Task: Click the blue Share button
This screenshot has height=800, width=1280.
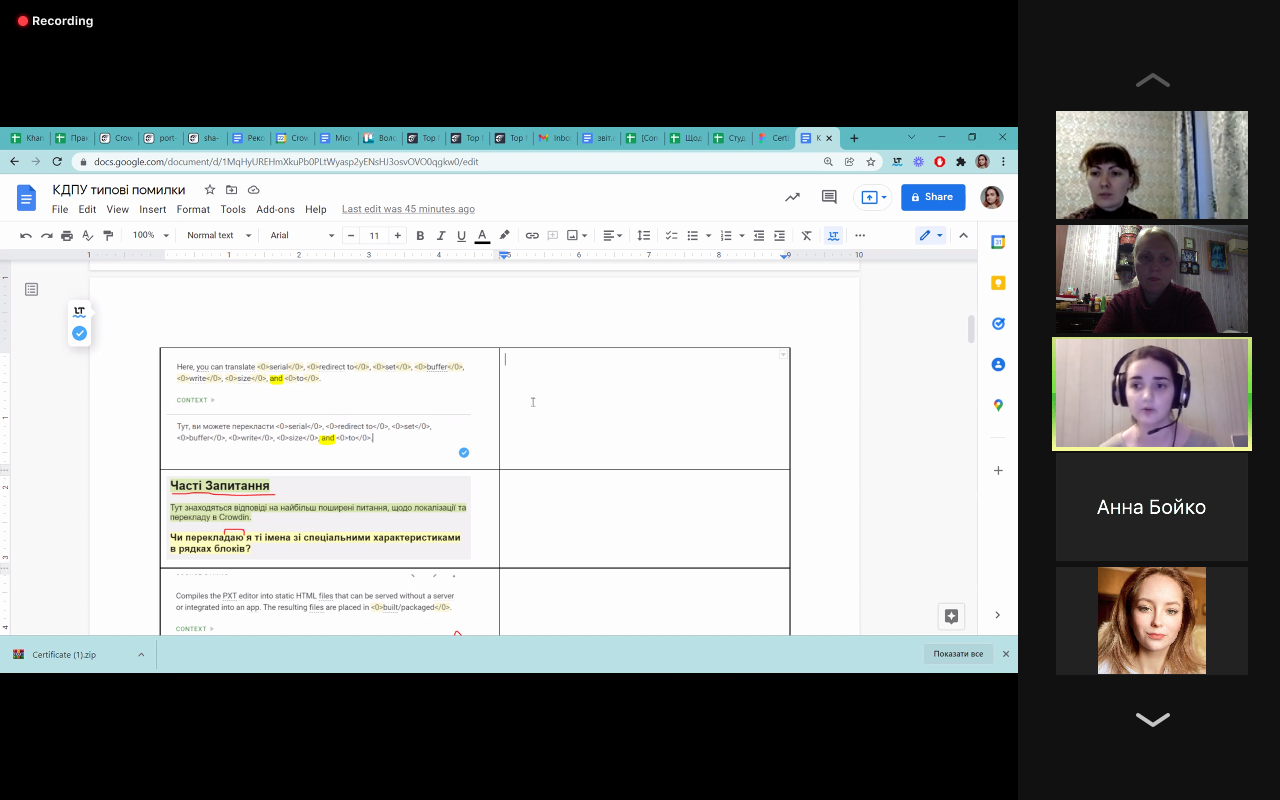Action: pos(932,197)
